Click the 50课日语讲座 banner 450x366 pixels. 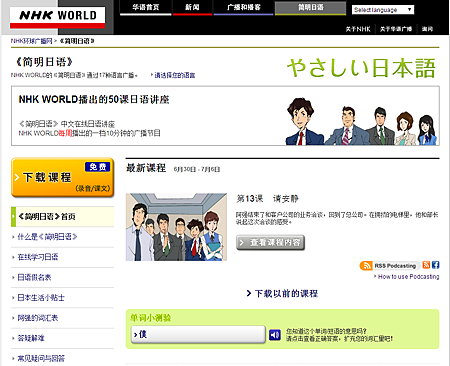225,116
